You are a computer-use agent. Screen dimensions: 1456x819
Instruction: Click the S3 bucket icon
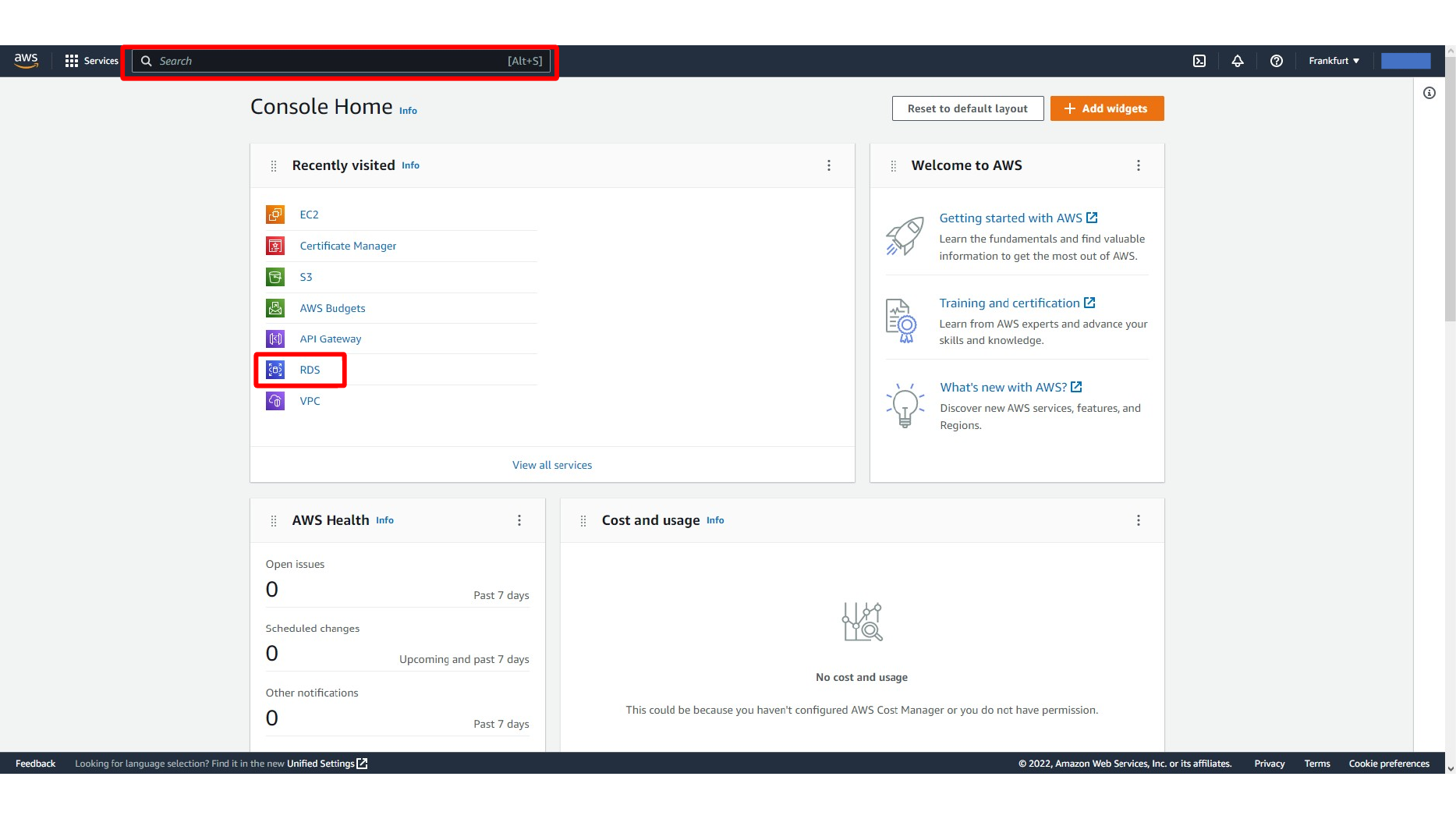coord(275,277)
